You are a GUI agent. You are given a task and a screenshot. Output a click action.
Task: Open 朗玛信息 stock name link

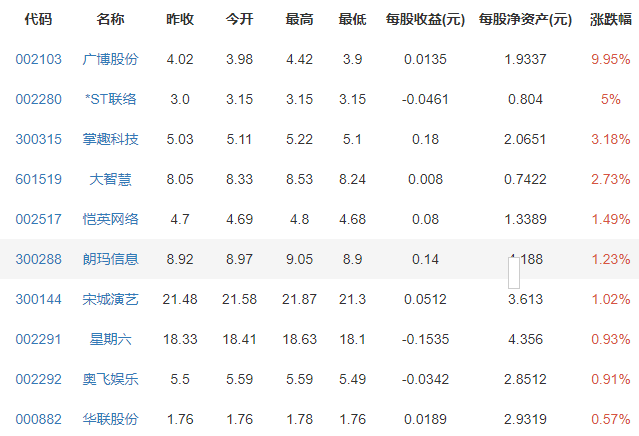[110, 259]
